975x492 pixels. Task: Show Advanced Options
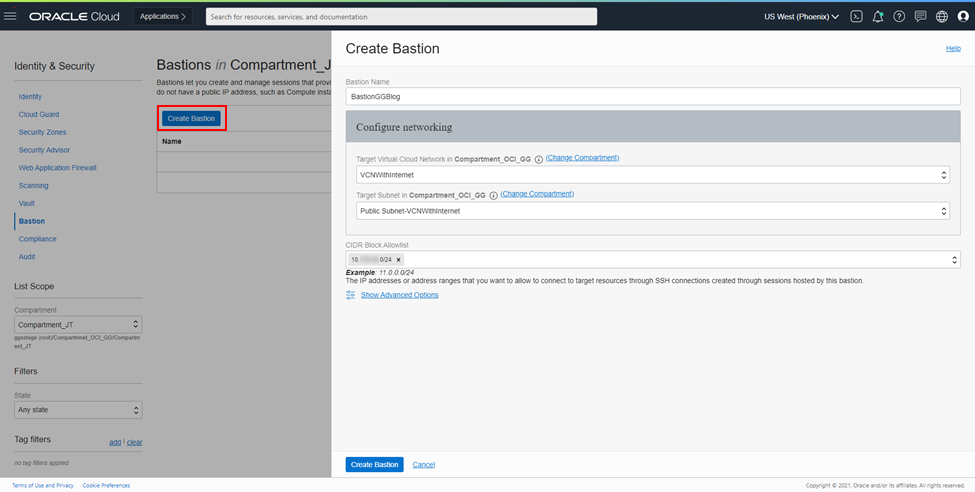400,295
